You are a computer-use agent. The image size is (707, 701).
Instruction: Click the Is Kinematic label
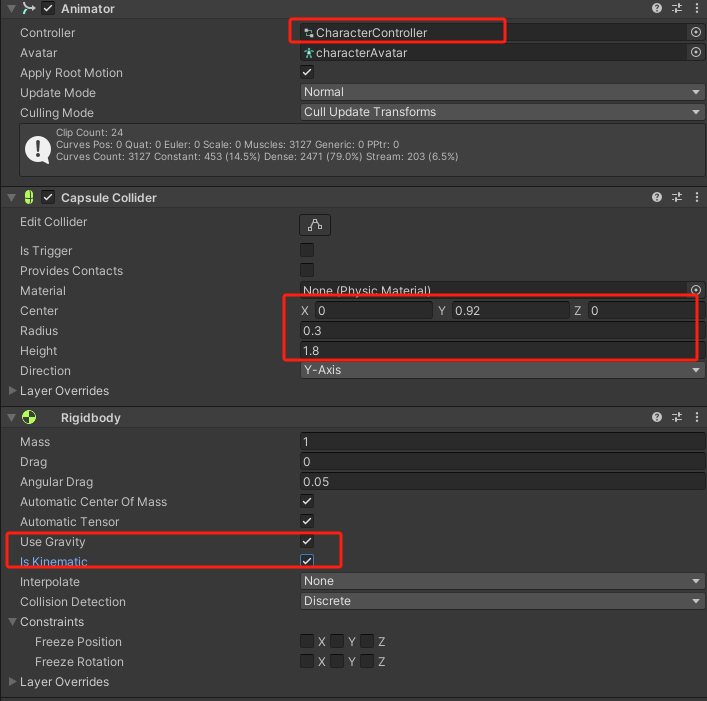point(54,561)
